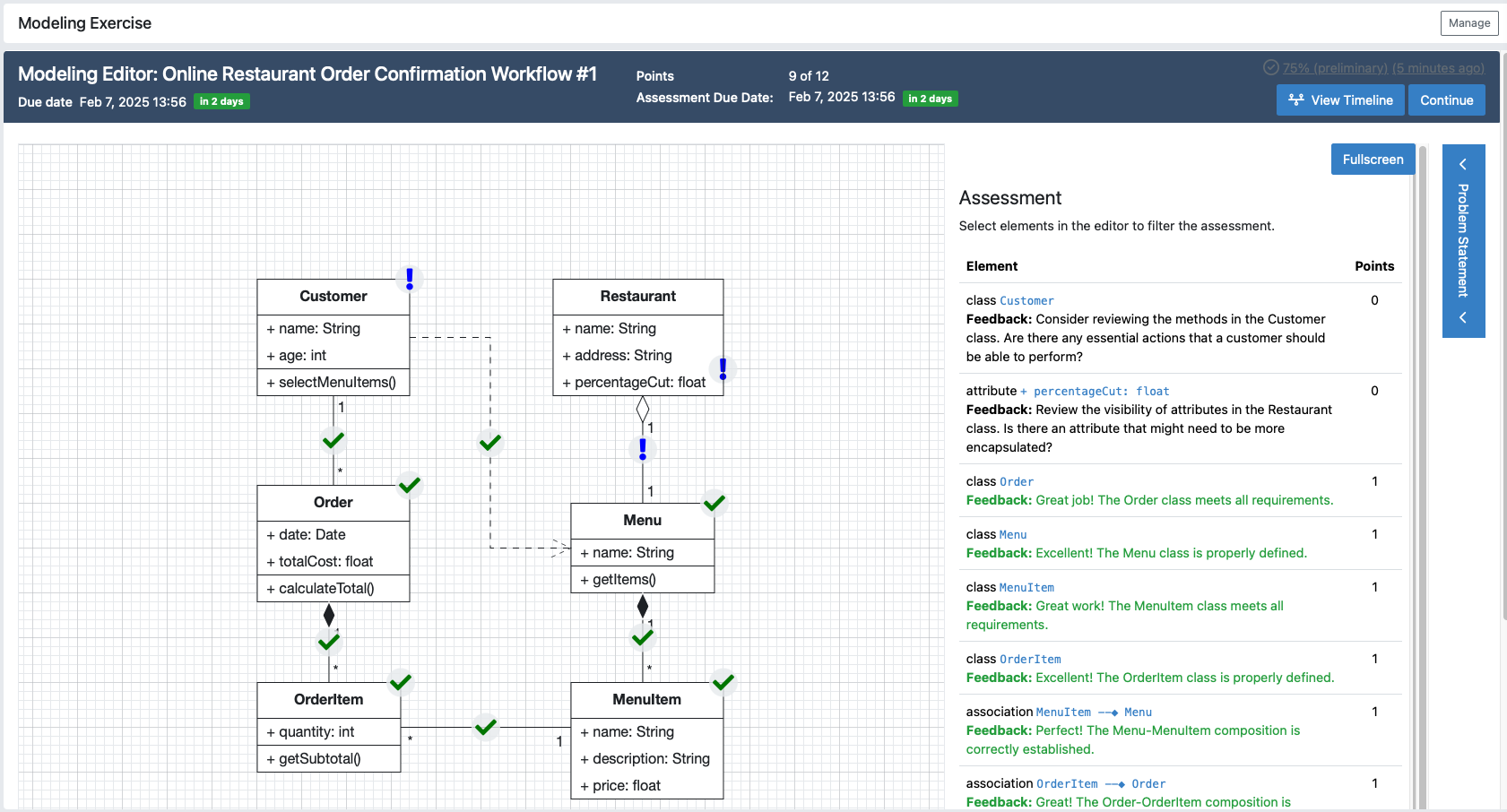Open the View Timeline dialog

(1340, 99)
